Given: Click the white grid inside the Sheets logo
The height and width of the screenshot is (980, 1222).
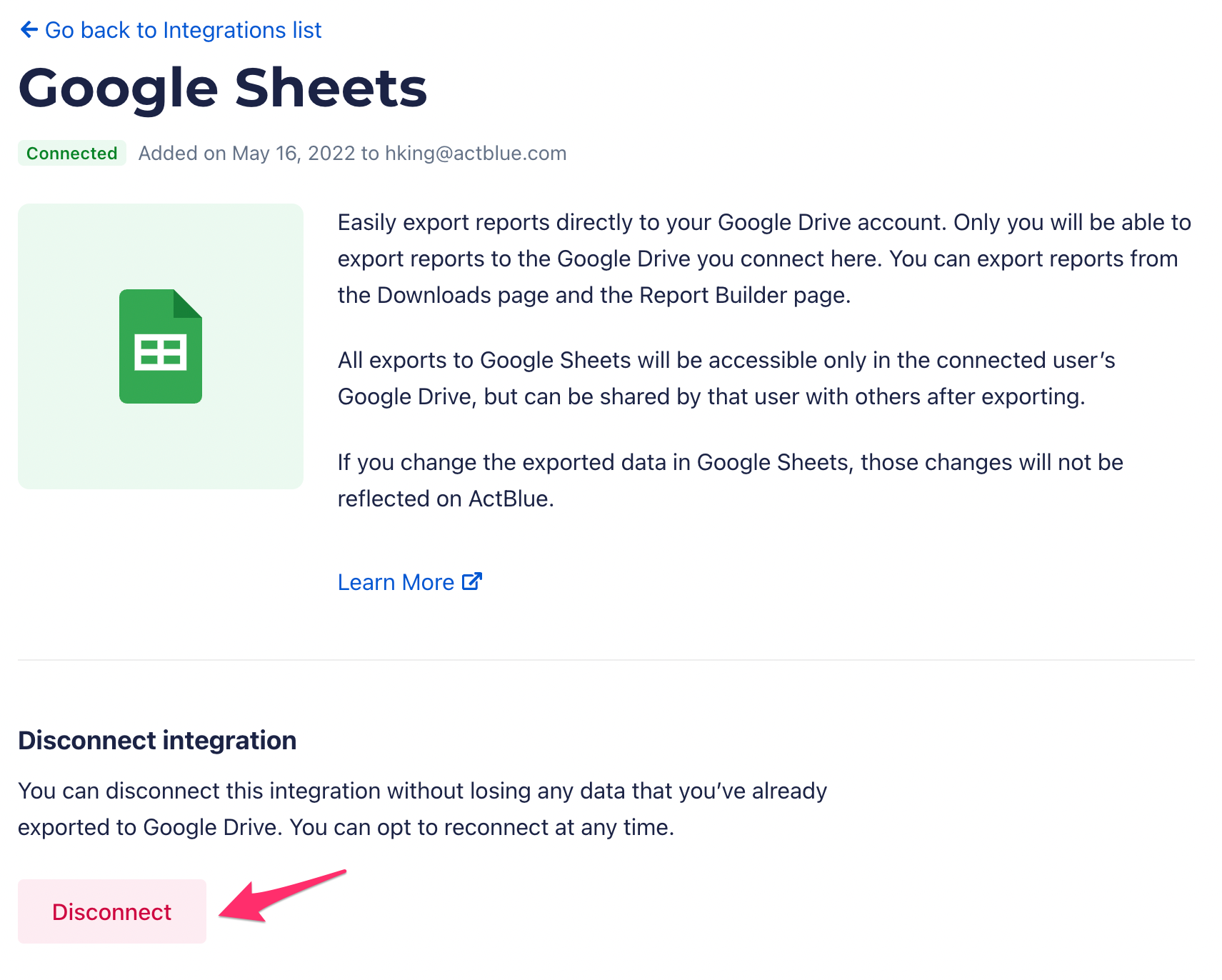Looking at the screenshot, I should click(161, 352).
